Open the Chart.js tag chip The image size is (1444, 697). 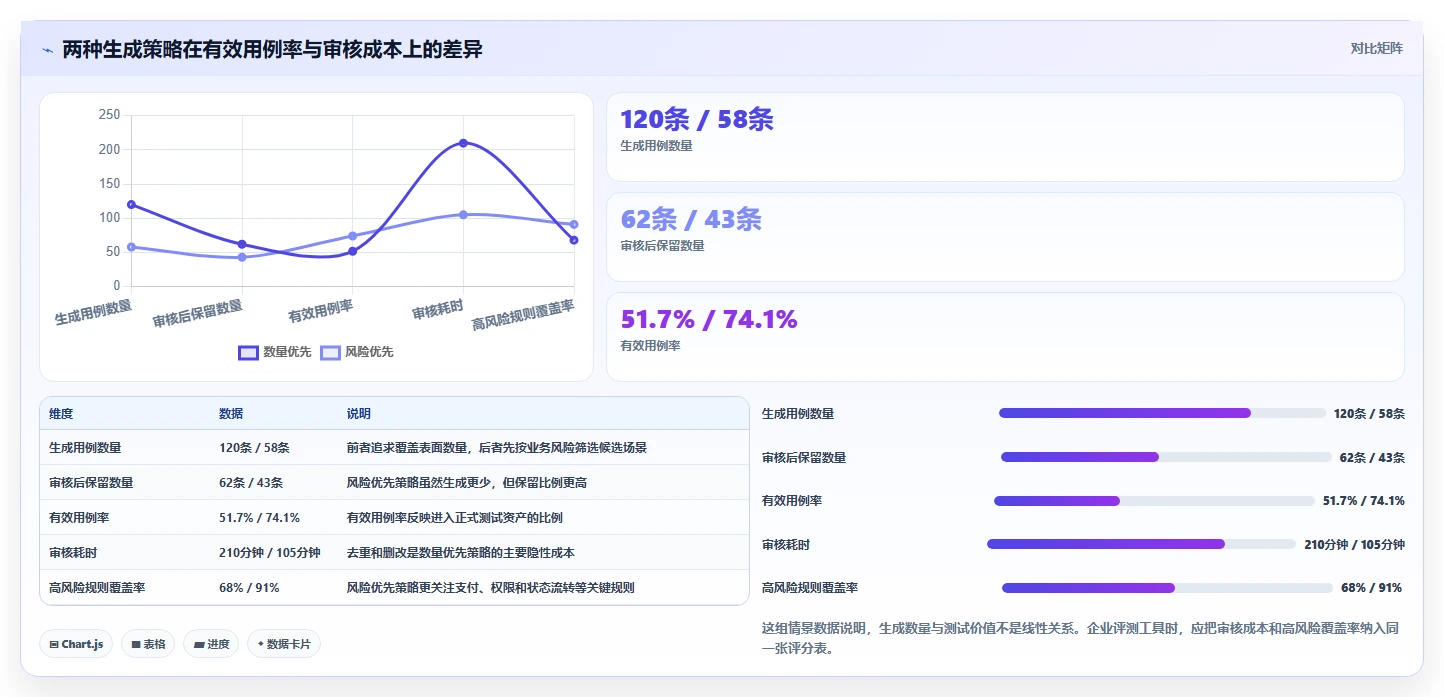coord(76,644)
